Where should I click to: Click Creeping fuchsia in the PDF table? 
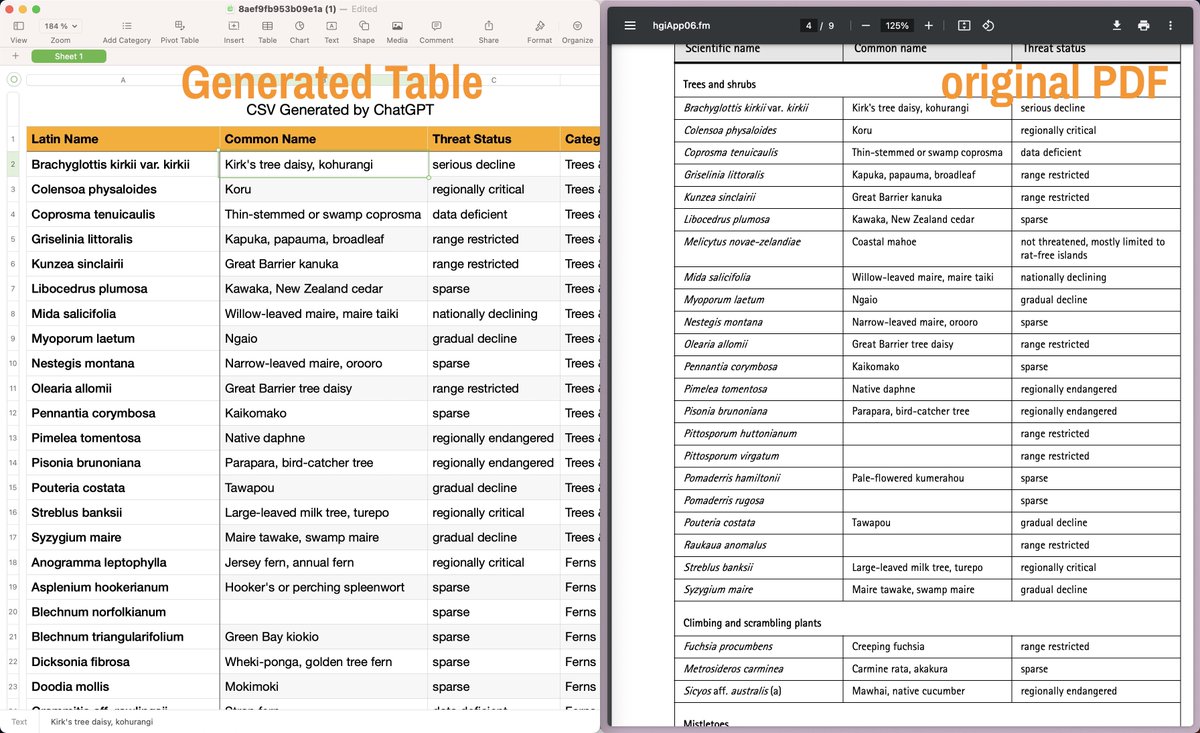point(888,647)
